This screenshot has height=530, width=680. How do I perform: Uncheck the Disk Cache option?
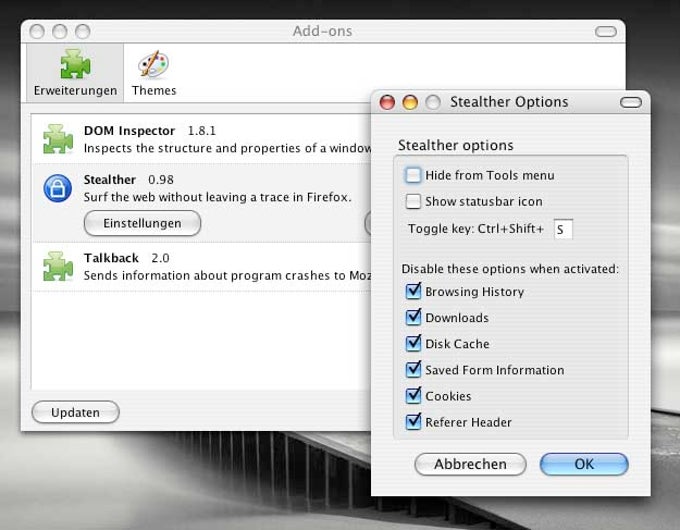click(413, 344)
